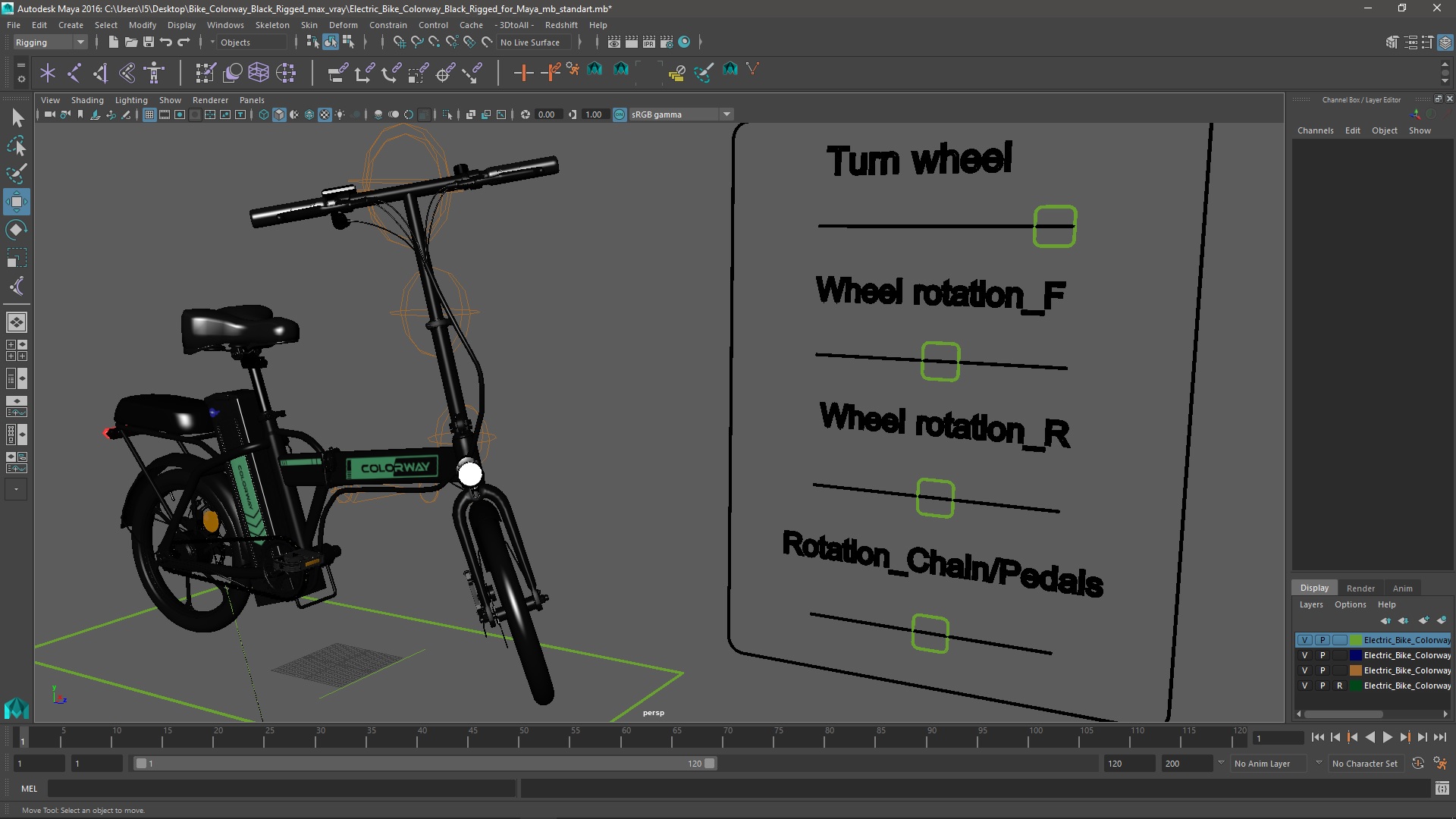Undo the last action

[x=166, y=42]
